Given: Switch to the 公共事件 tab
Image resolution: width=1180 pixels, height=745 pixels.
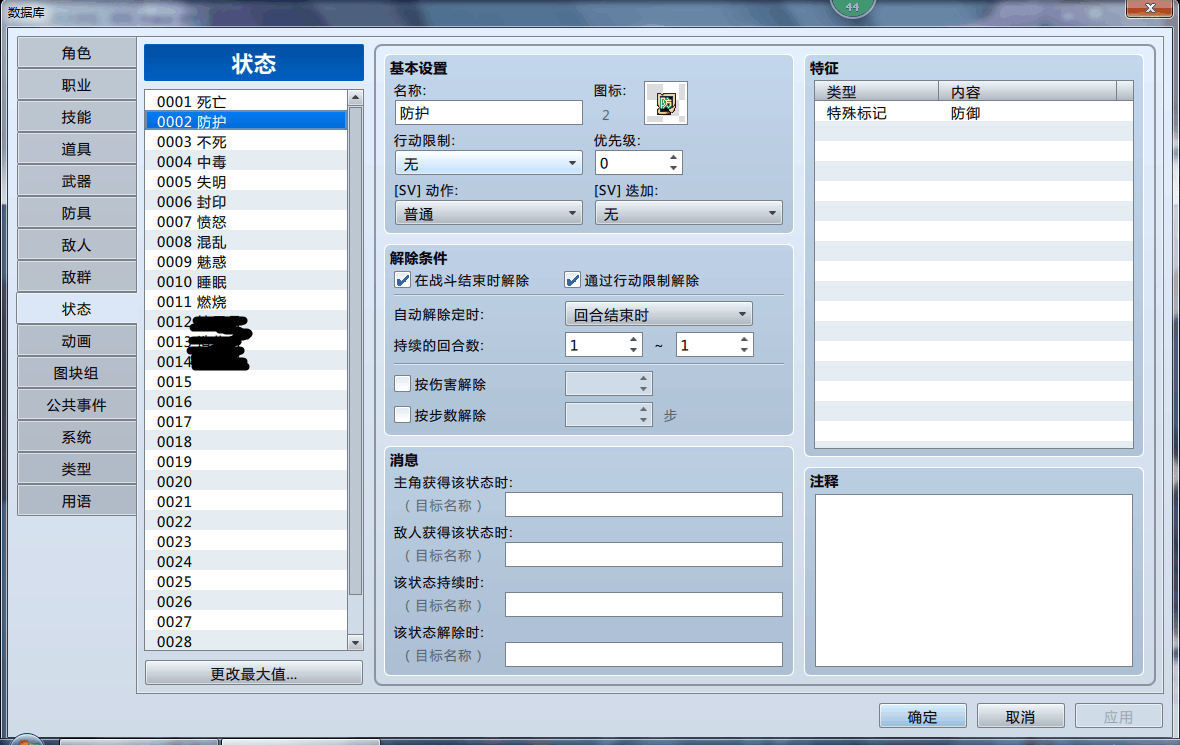Looking at the screenshot, I should click(x=77, y=406).
